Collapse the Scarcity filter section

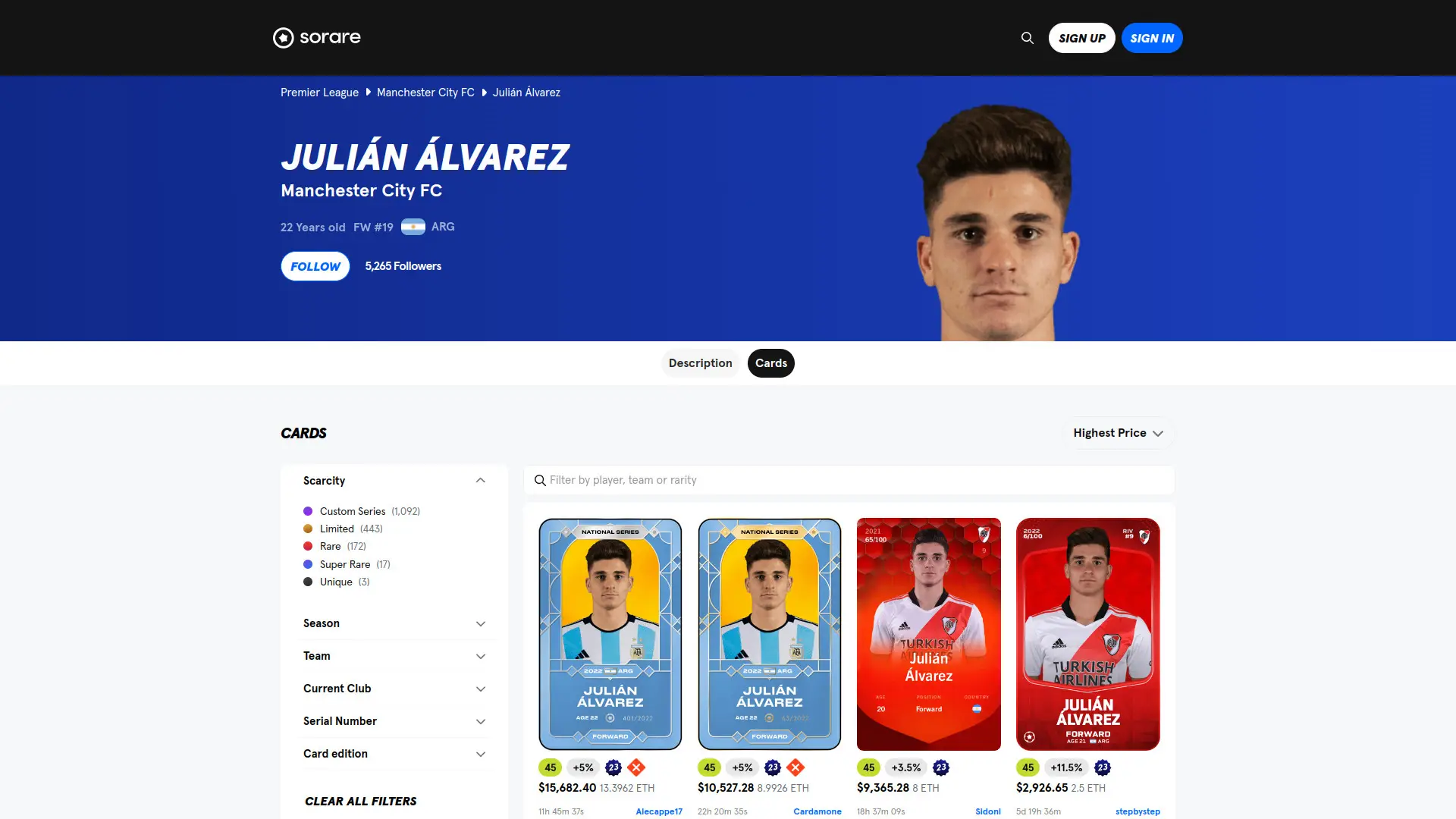click(394, 481)
